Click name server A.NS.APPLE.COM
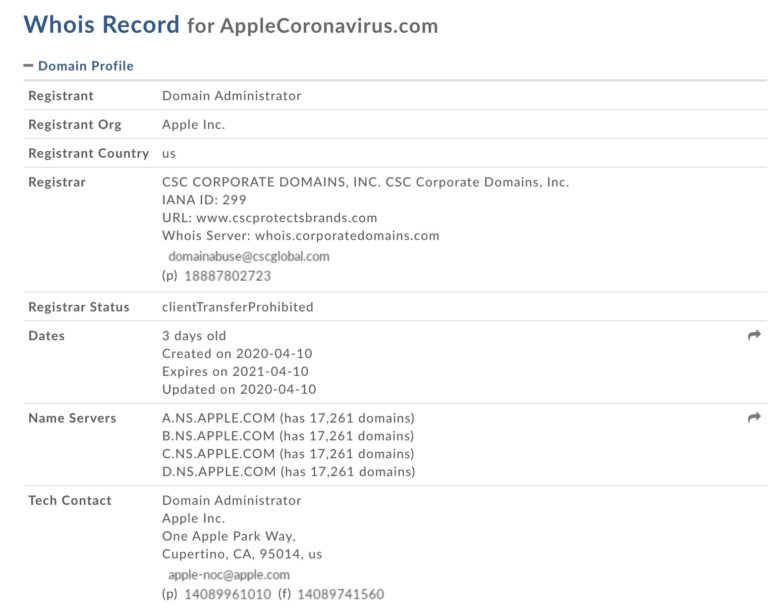 pyautogui.click(x=218, y=418)
